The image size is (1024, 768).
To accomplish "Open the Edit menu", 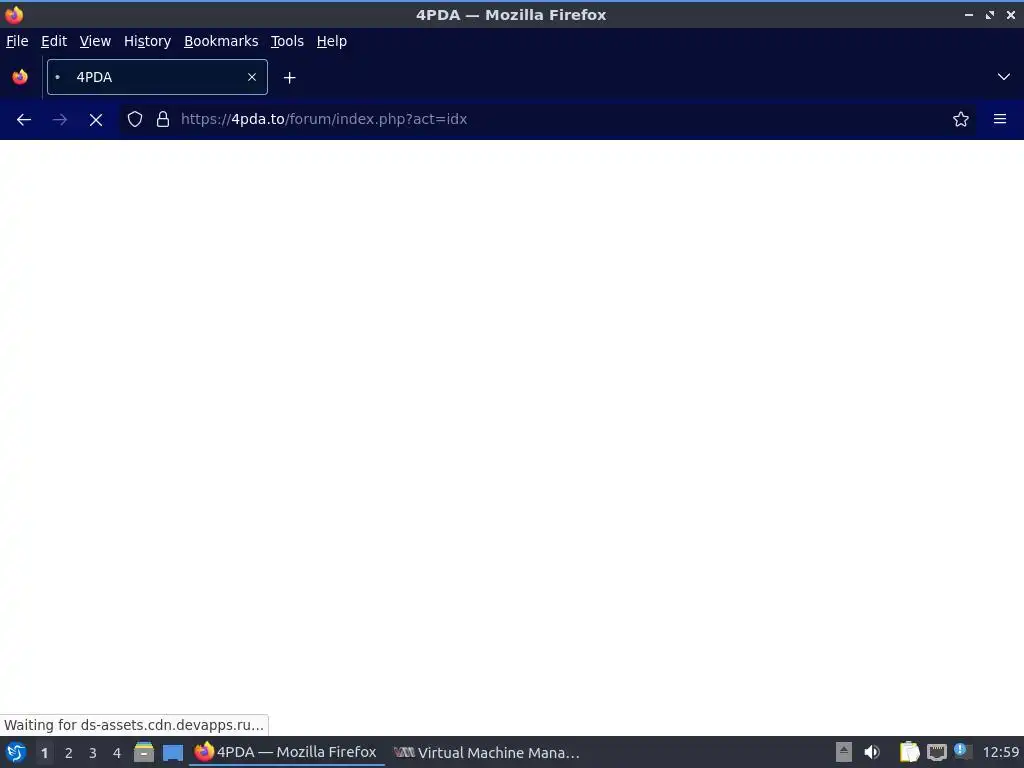I will (54, 41).
